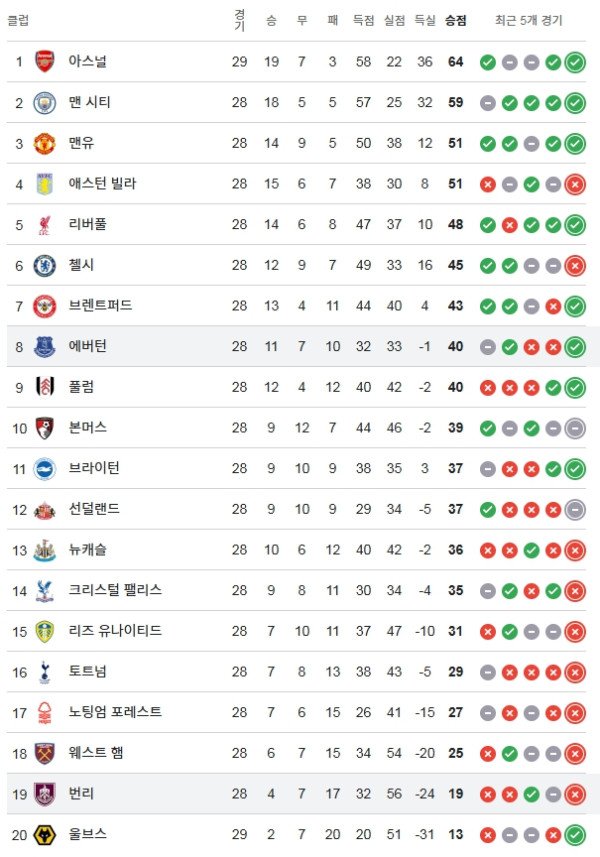Click the 맨 시티 club crest
This screenshot has width=600, height=857.
click(x=44, y=102)
